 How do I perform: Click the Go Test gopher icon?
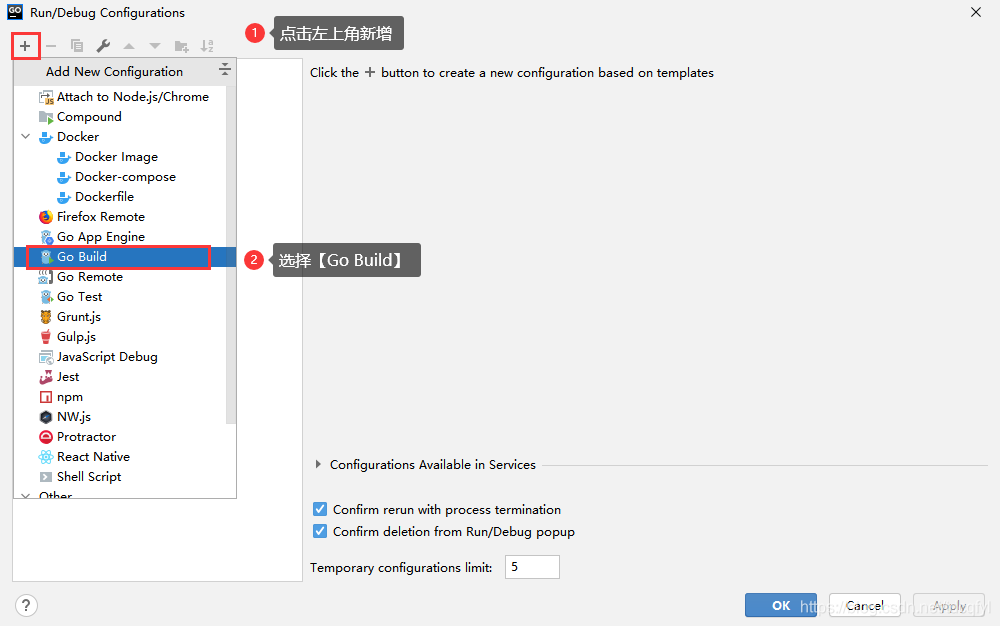click(45, 297)
